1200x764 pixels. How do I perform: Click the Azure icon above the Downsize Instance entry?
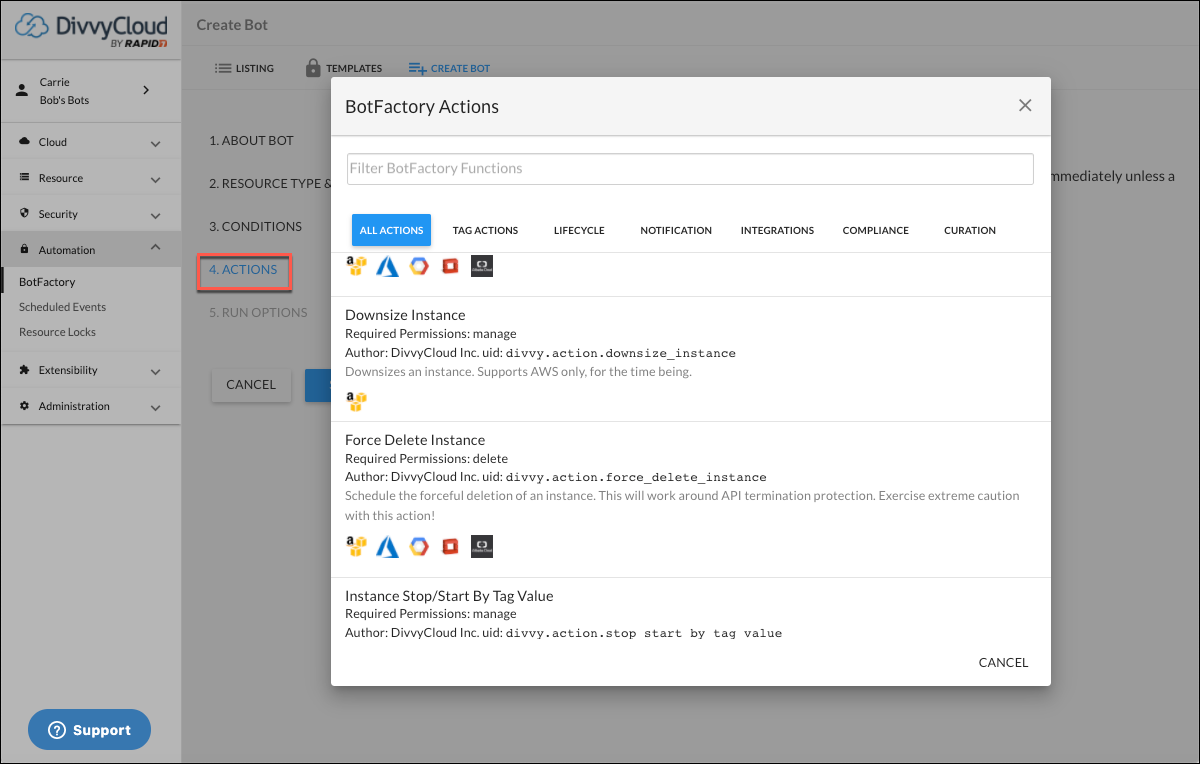387,266
